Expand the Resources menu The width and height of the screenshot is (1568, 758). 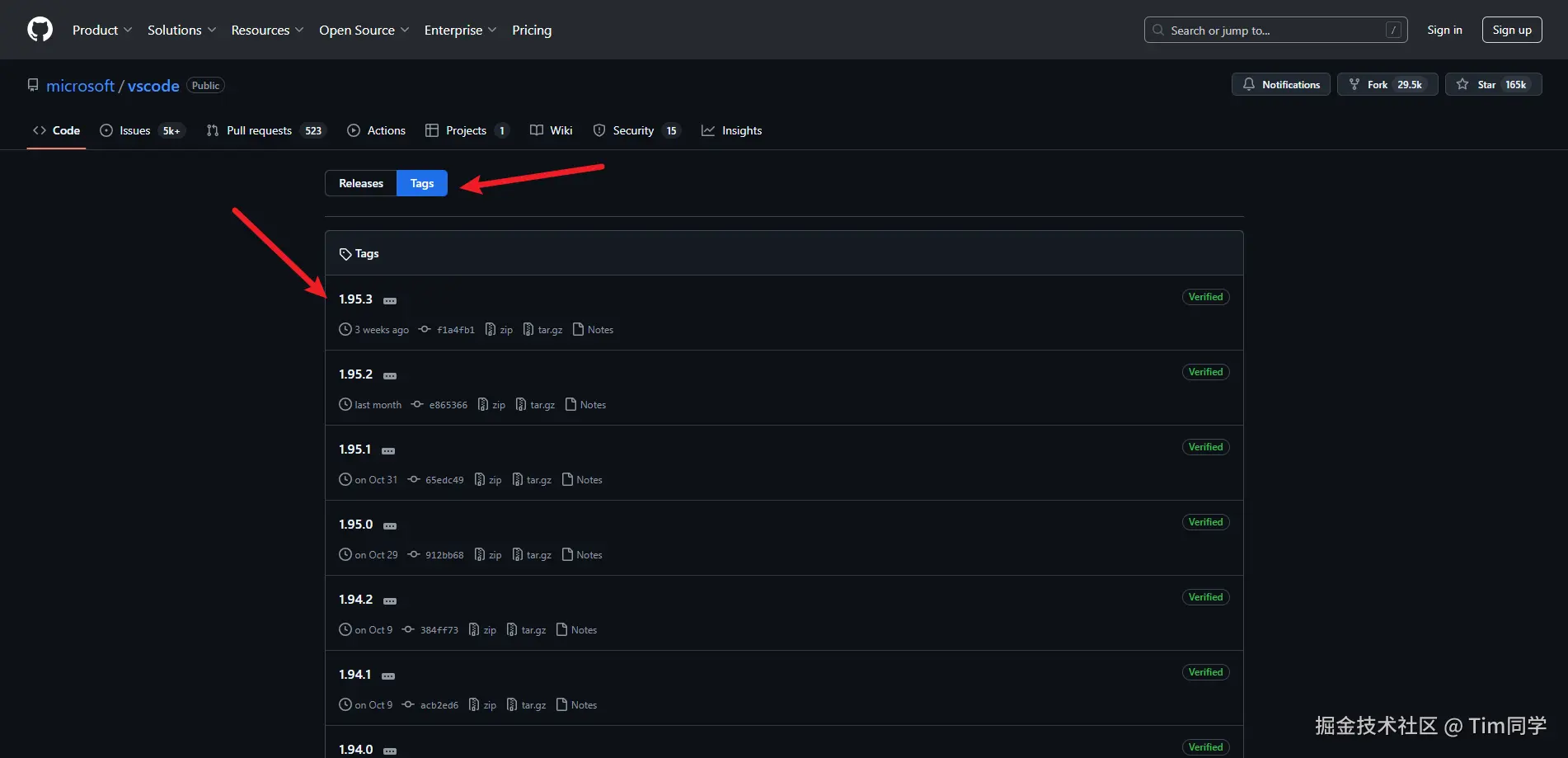click(267, 30)
